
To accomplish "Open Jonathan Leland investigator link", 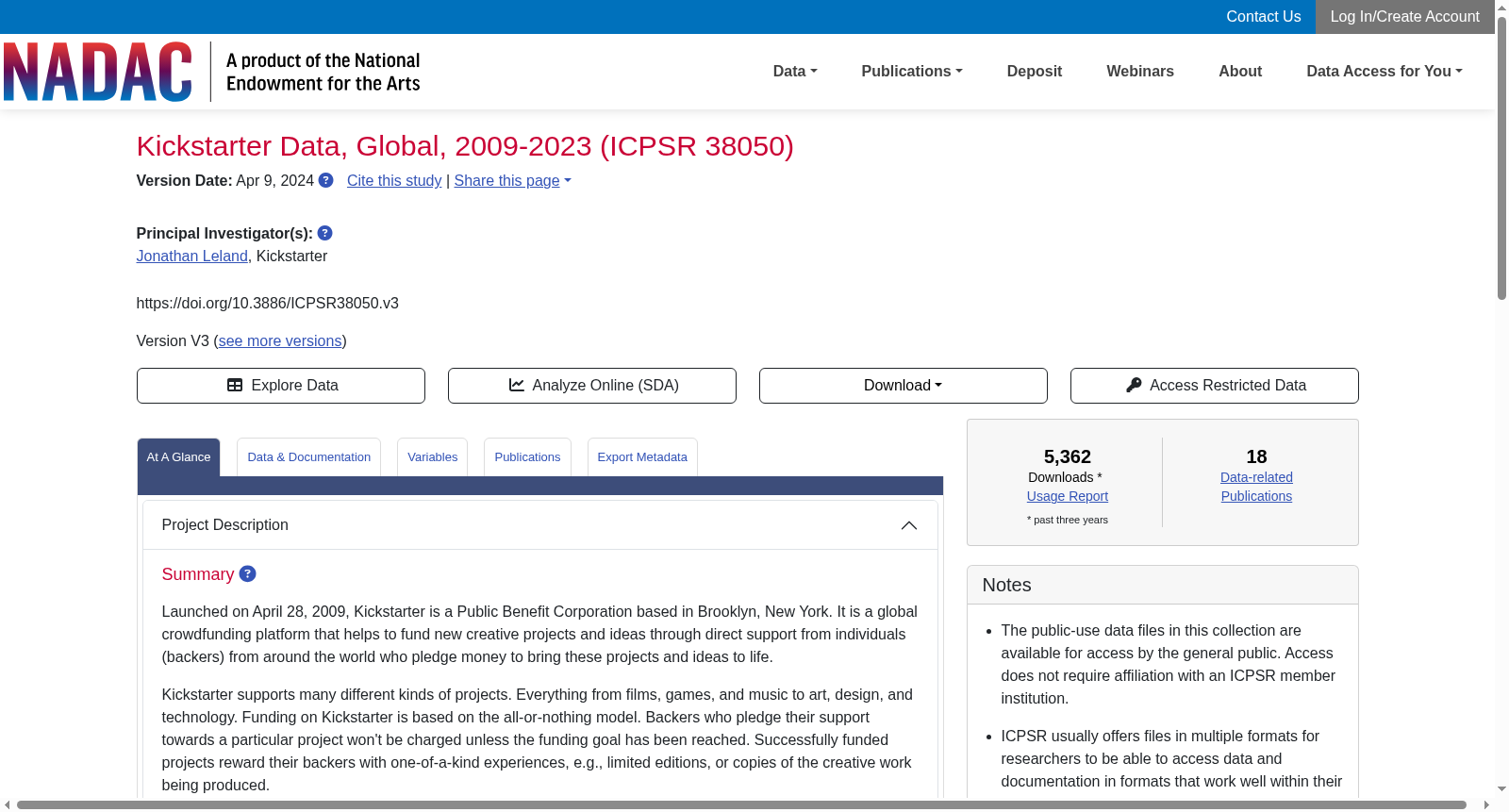I will (x=191, y=257).
